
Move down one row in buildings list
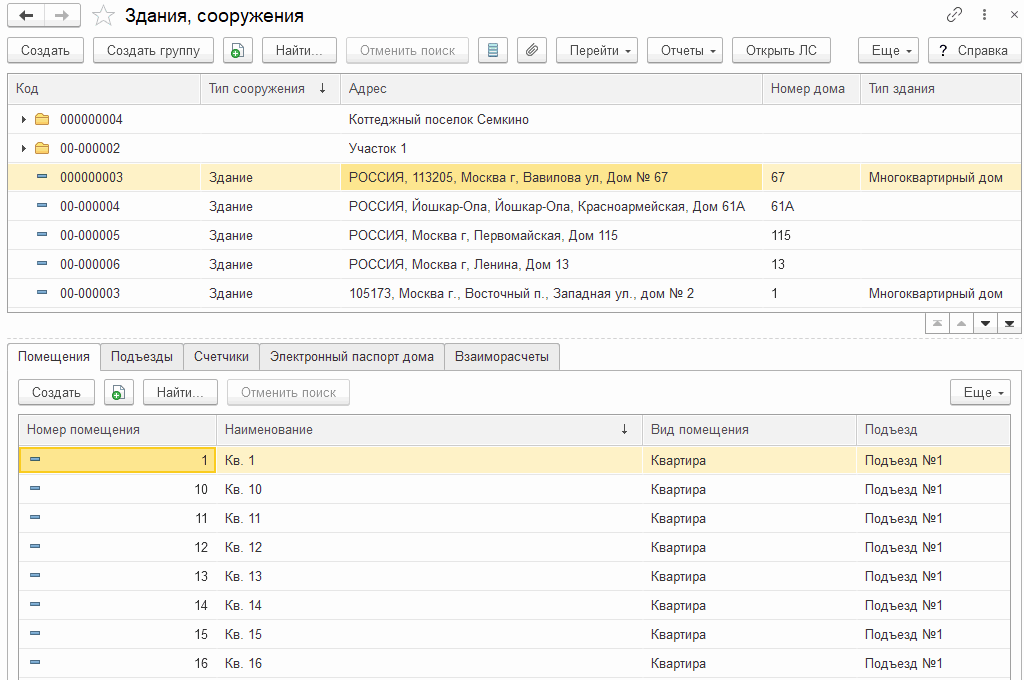coord(985,323)
